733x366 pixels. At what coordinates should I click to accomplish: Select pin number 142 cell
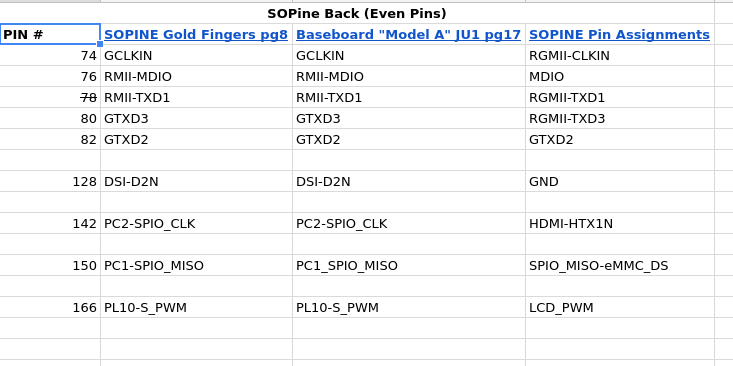pyautogui.click(x=50, y=223)
